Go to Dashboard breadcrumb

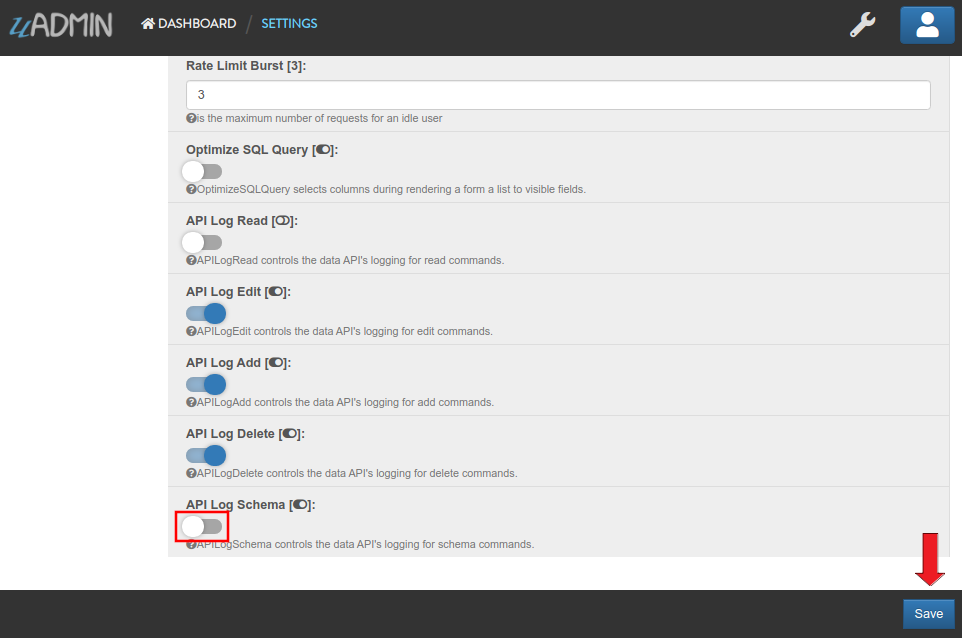(x=188, y=23)
